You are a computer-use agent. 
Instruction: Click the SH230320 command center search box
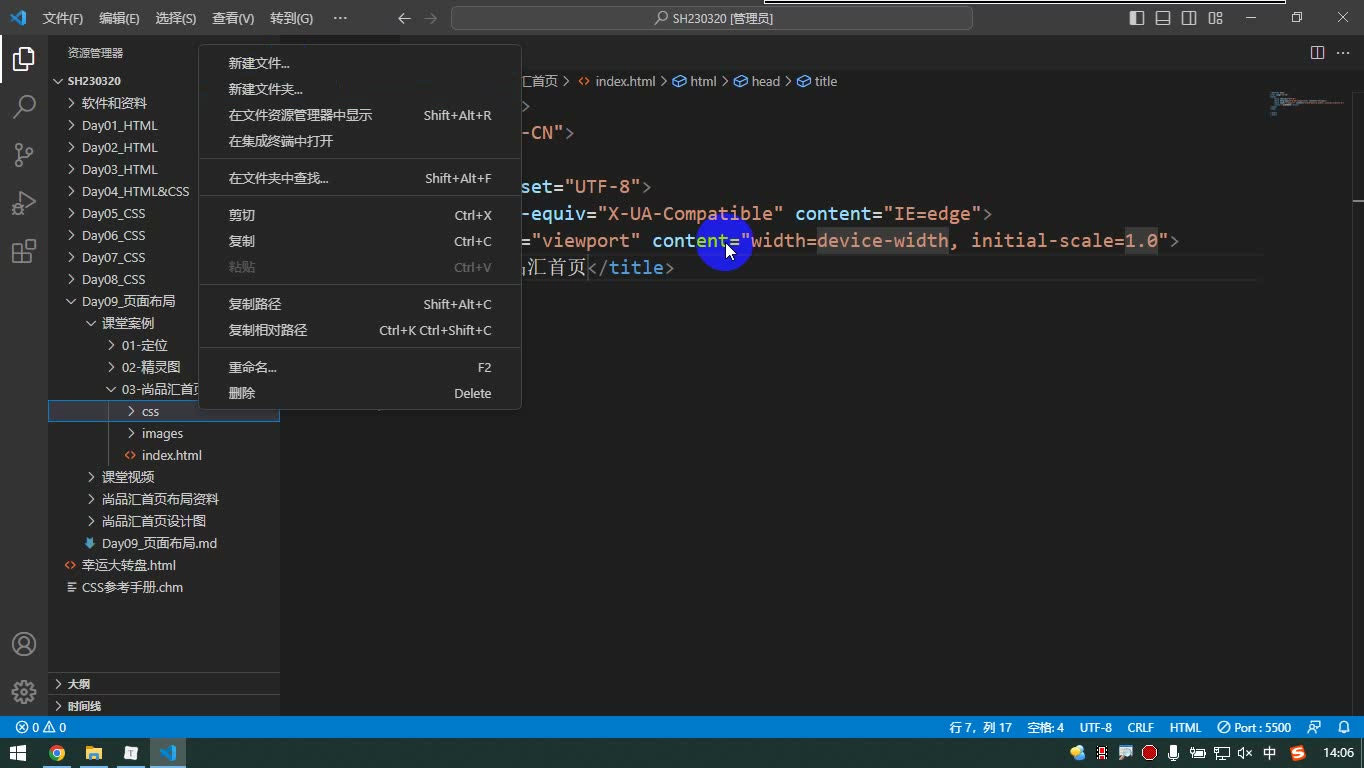point(712,18)
